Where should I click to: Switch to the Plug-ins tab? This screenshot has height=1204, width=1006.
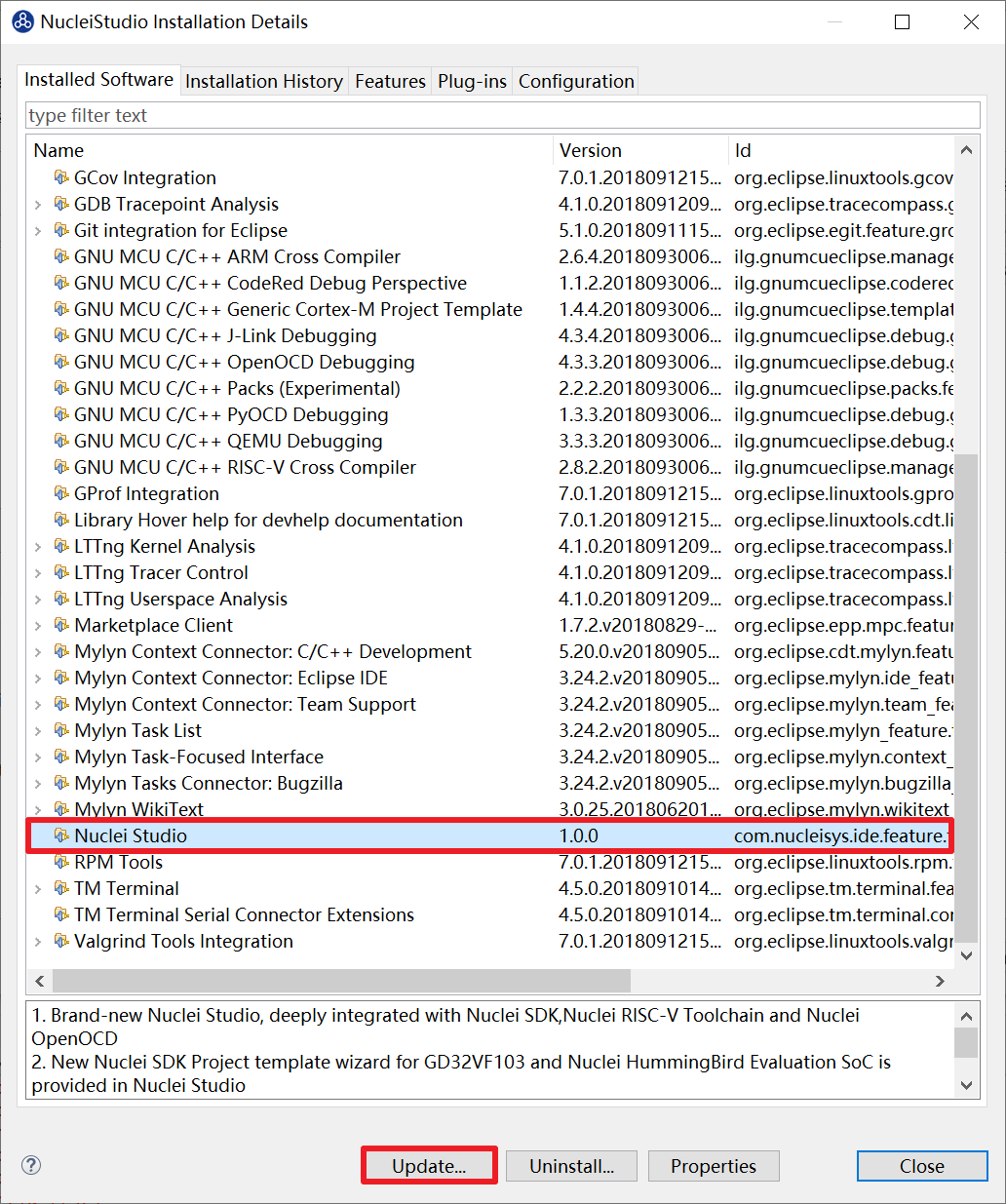tap(472, 81)
